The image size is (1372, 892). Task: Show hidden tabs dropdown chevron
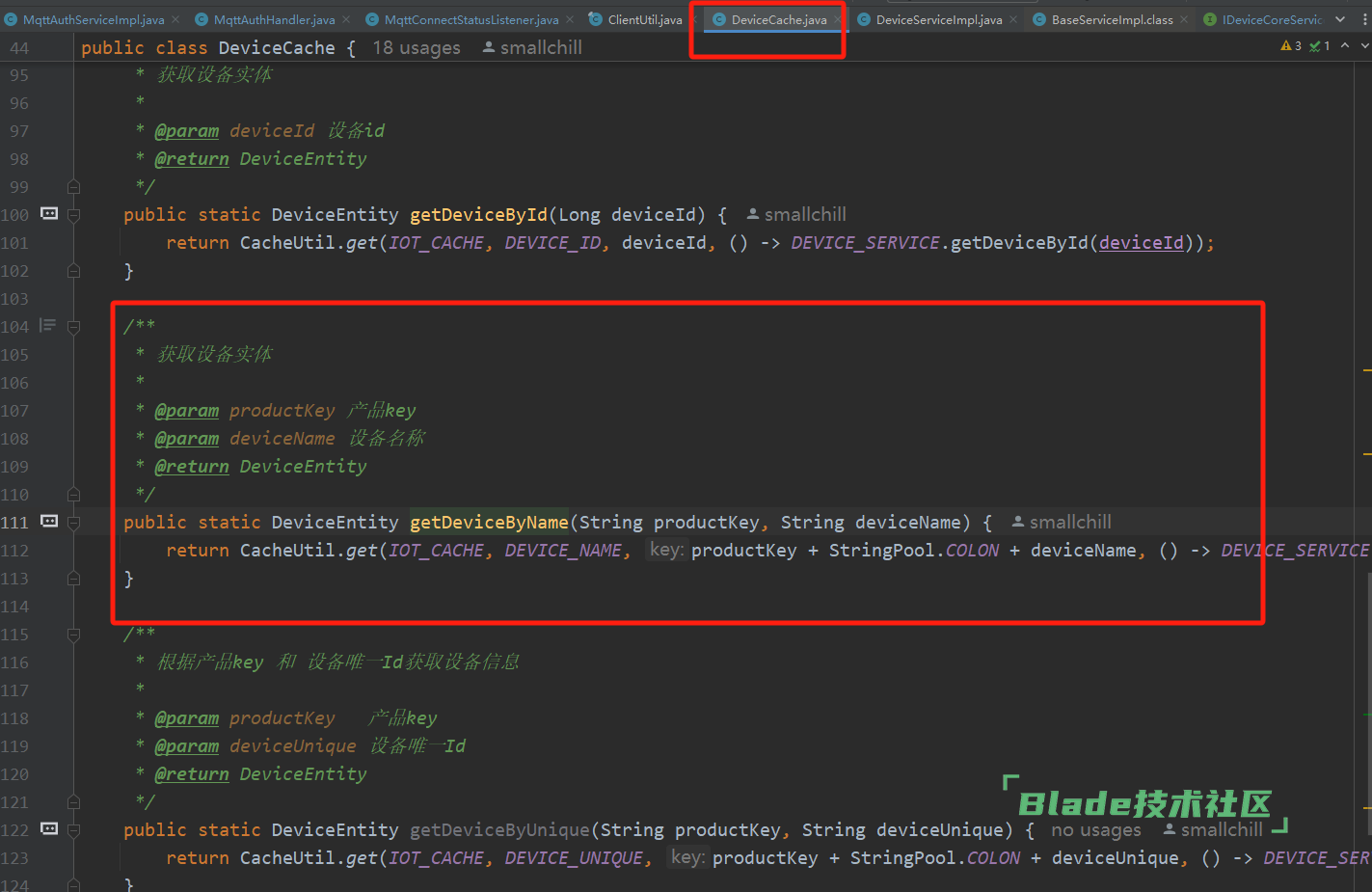tap(1340, 19)
